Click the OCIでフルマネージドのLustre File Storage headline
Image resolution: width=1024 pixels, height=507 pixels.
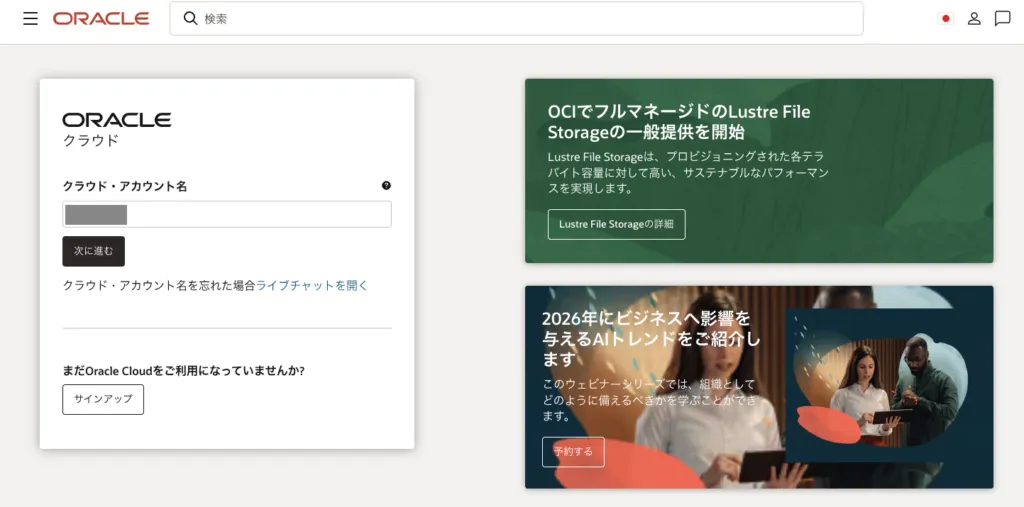click(679, 122)
